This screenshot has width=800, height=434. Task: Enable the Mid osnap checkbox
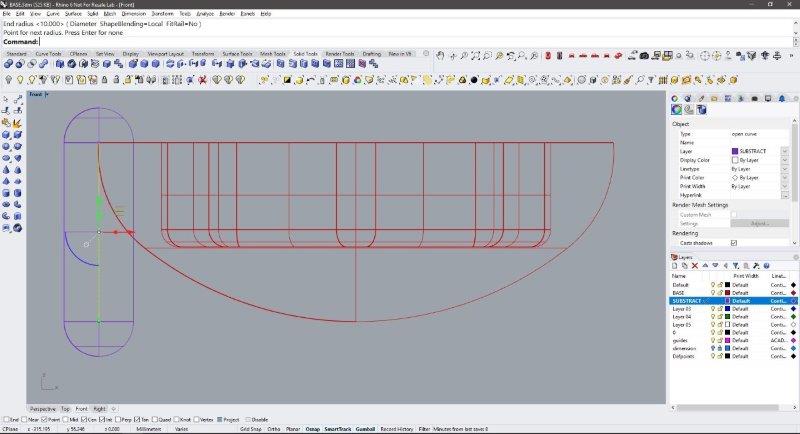click(x=64, y=420)
